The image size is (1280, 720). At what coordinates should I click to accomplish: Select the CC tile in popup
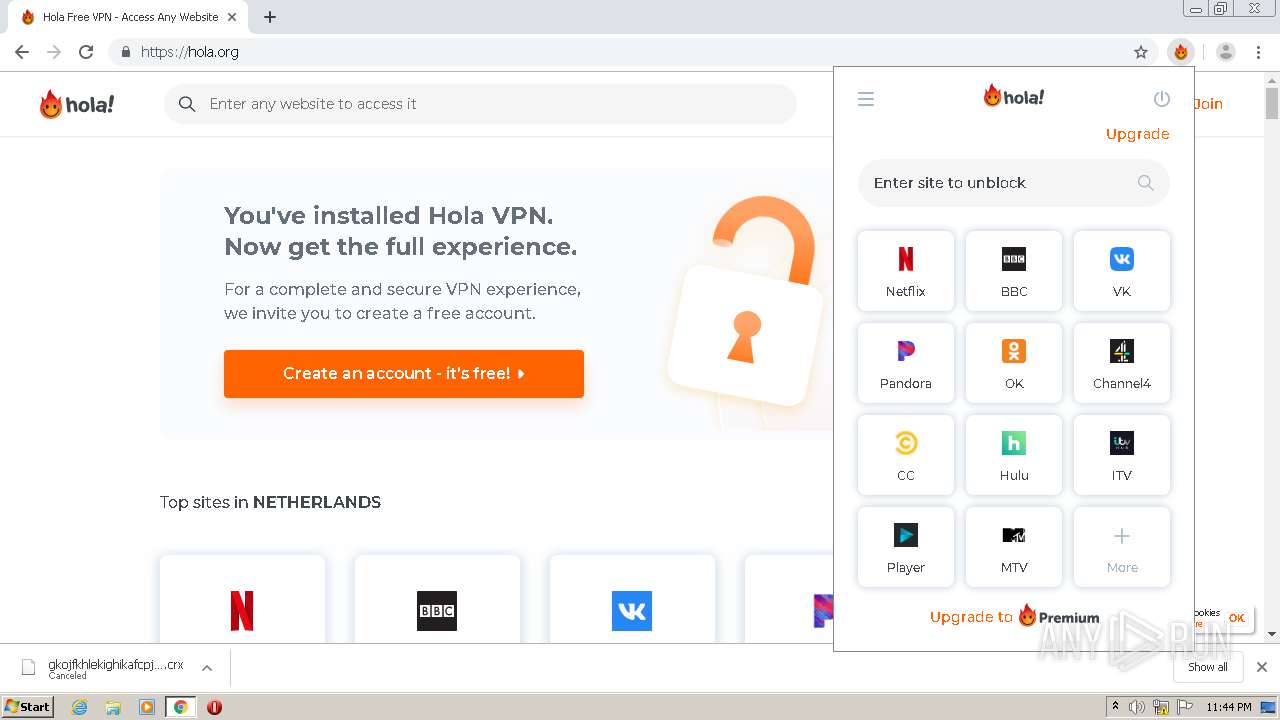(906, 455)
